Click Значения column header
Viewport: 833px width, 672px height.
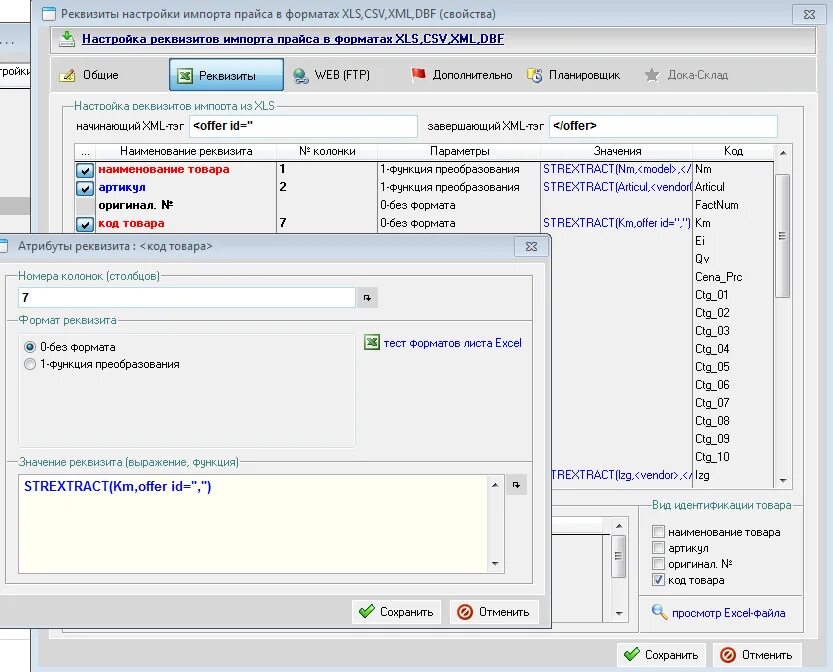coord(617,151)
